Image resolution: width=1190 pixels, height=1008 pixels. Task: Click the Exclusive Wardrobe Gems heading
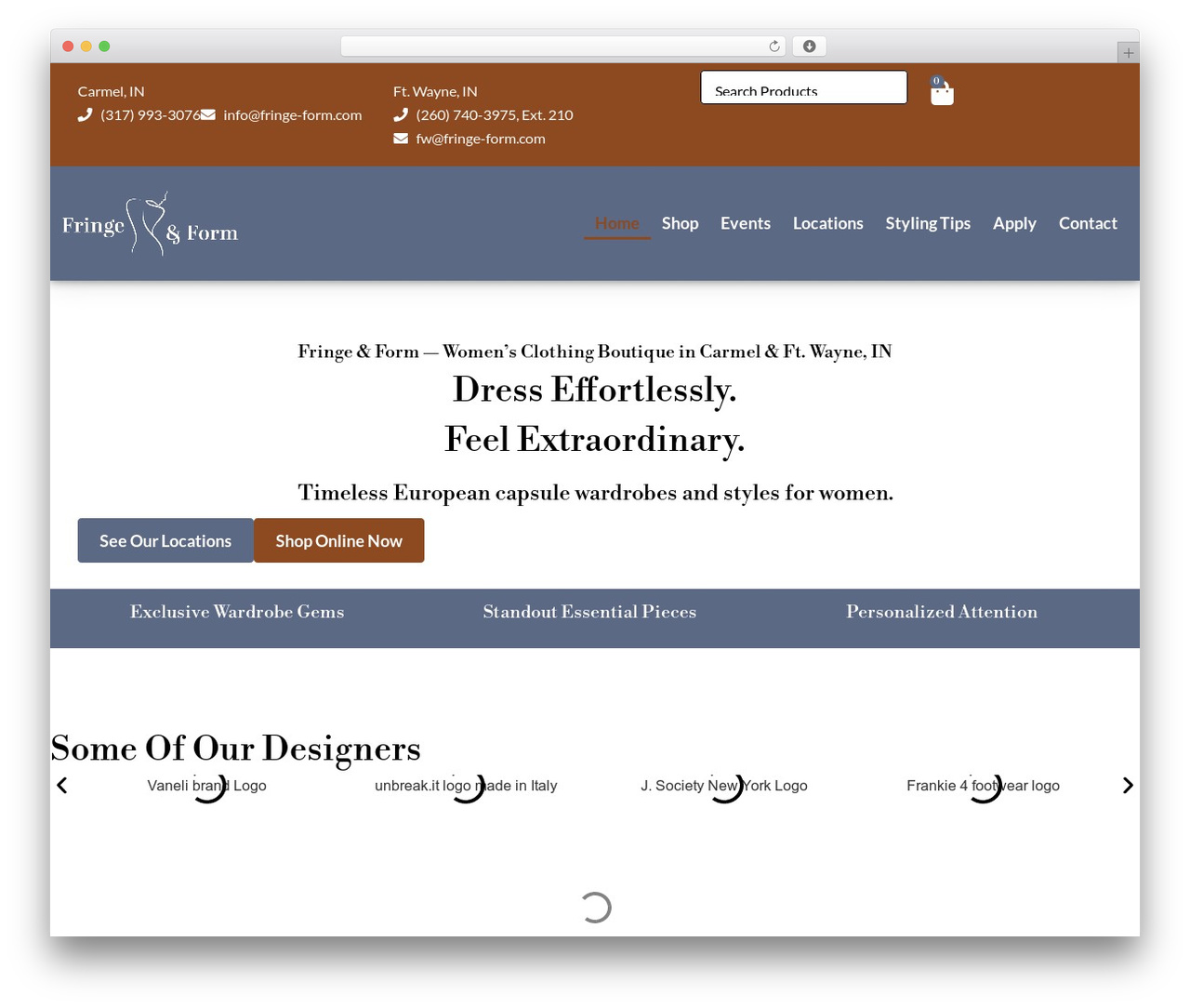click(237, 612)
